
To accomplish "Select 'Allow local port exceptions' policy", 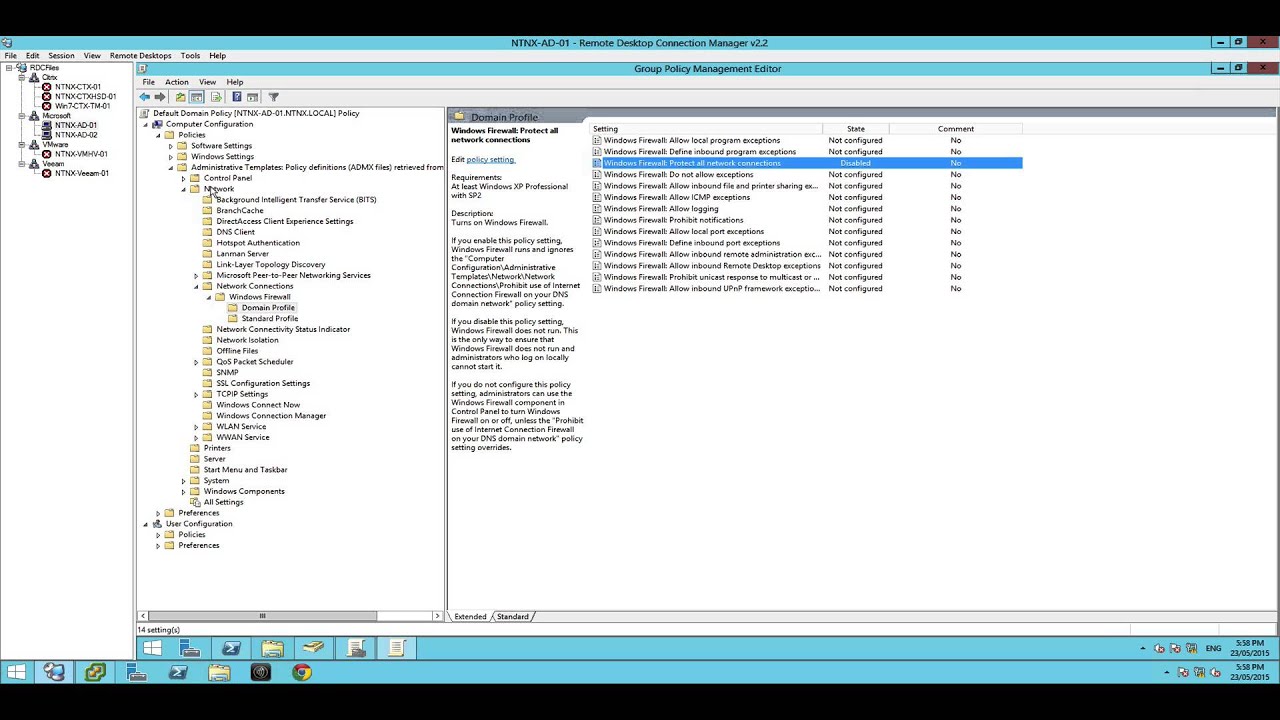I will (807, 232).
